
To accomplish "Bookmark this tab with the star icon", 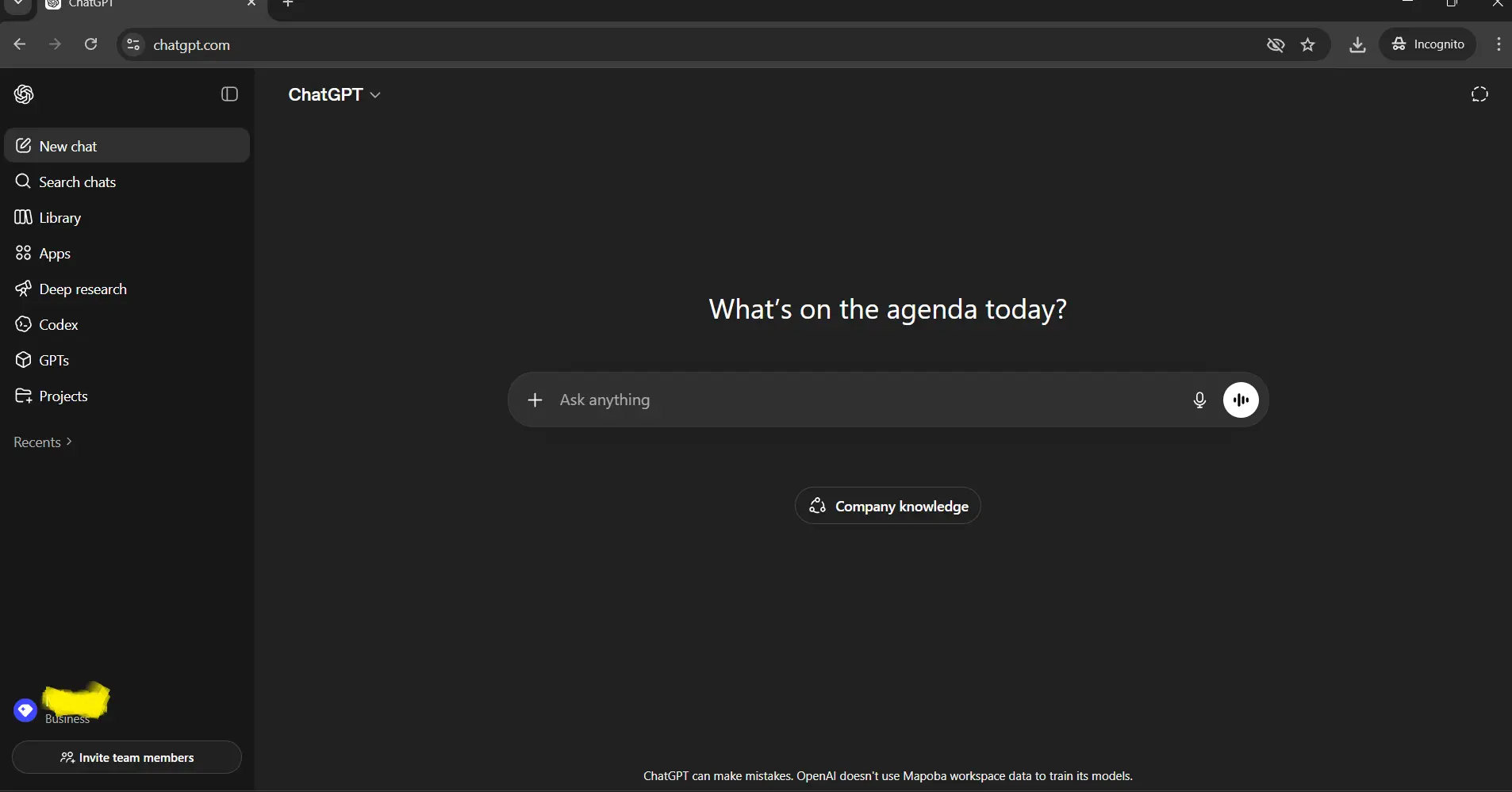I will (1308, 44).
